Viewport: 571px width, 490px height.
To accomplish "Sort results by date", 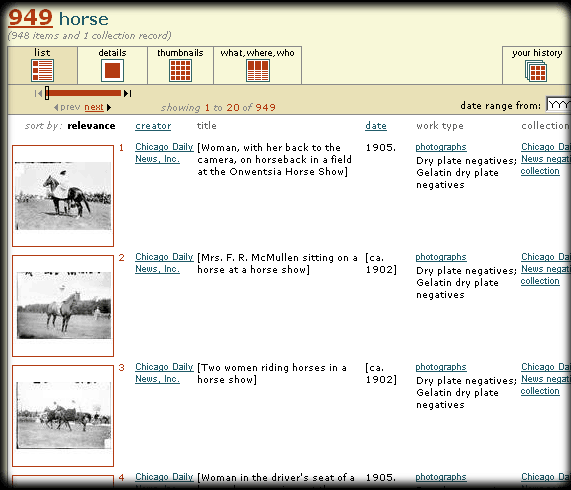I will pyautogui.click(x=376, y=126).
